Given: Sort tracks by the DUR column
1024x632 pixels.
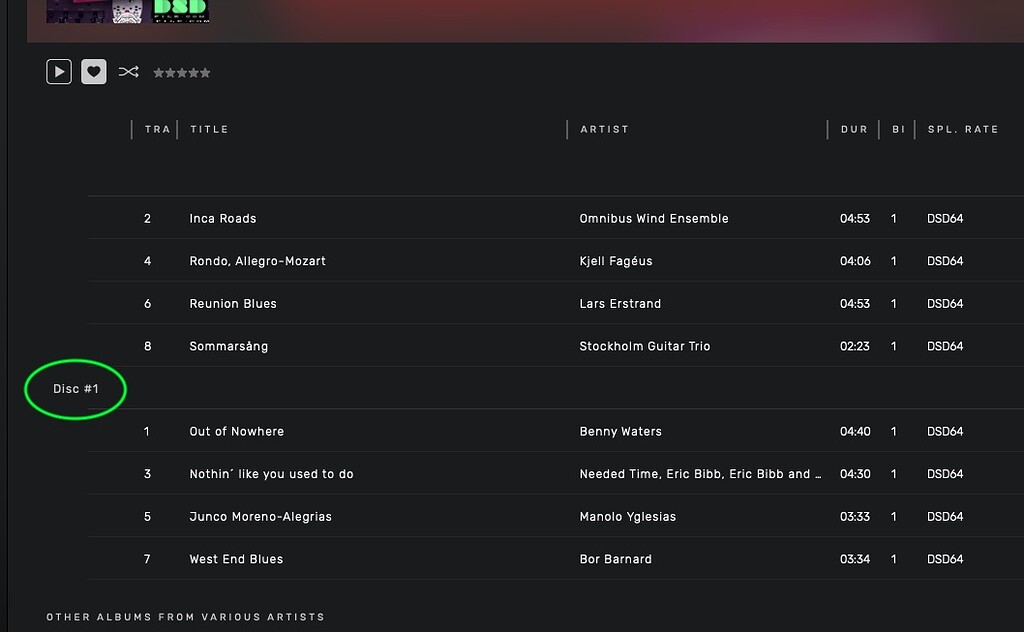Looking at the screenshot, I should 854,128.
